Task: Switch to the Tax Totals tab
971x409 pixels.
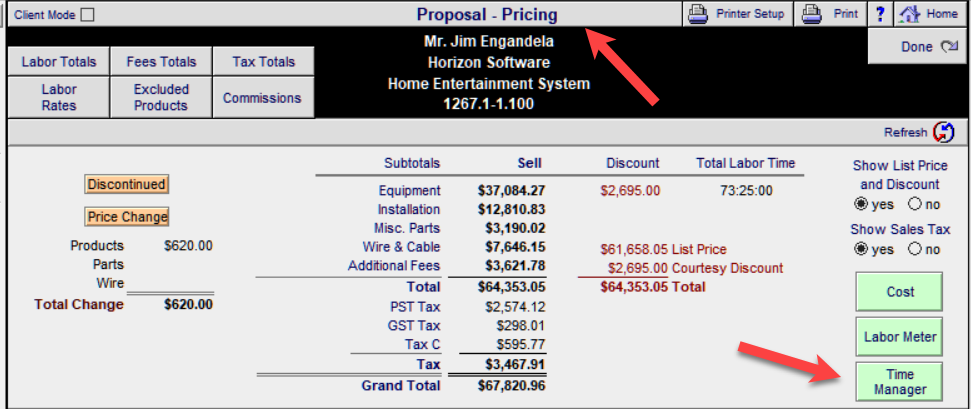Action: 263,62
